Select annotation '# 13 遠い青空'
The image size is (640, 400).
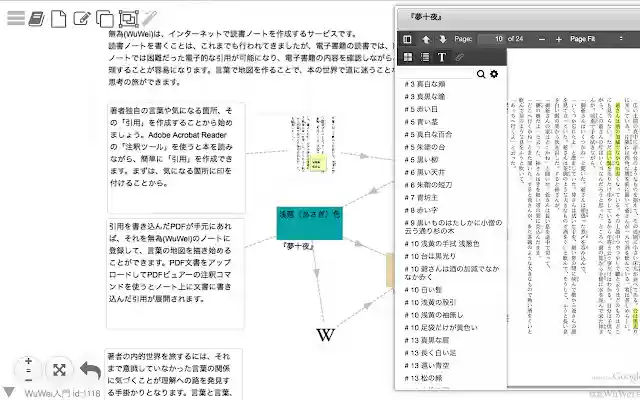click(x=426, y=366)
